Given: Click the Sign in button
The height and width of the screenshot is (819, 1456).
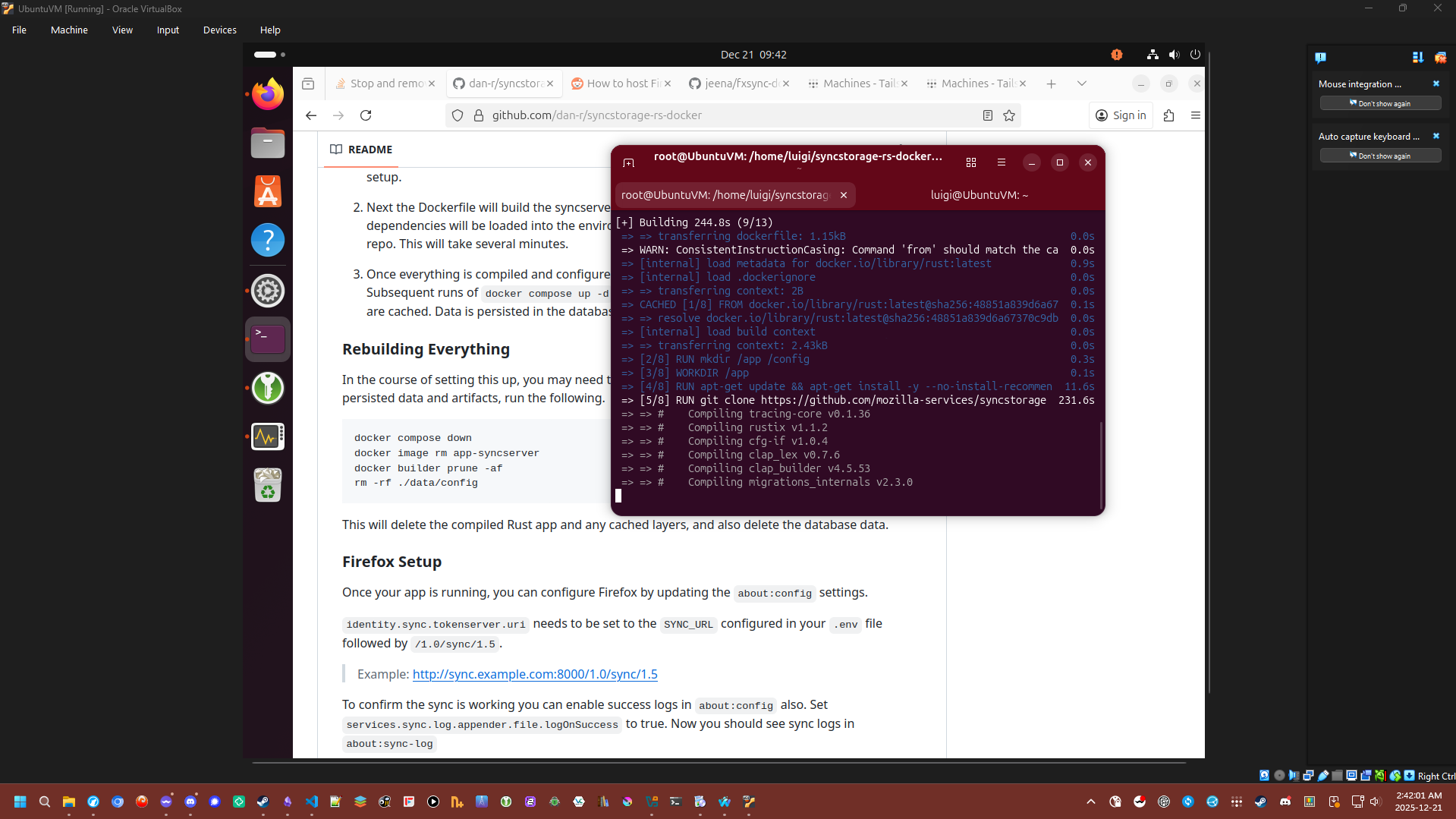Looking at the screenshot, I should [1121, 115].
